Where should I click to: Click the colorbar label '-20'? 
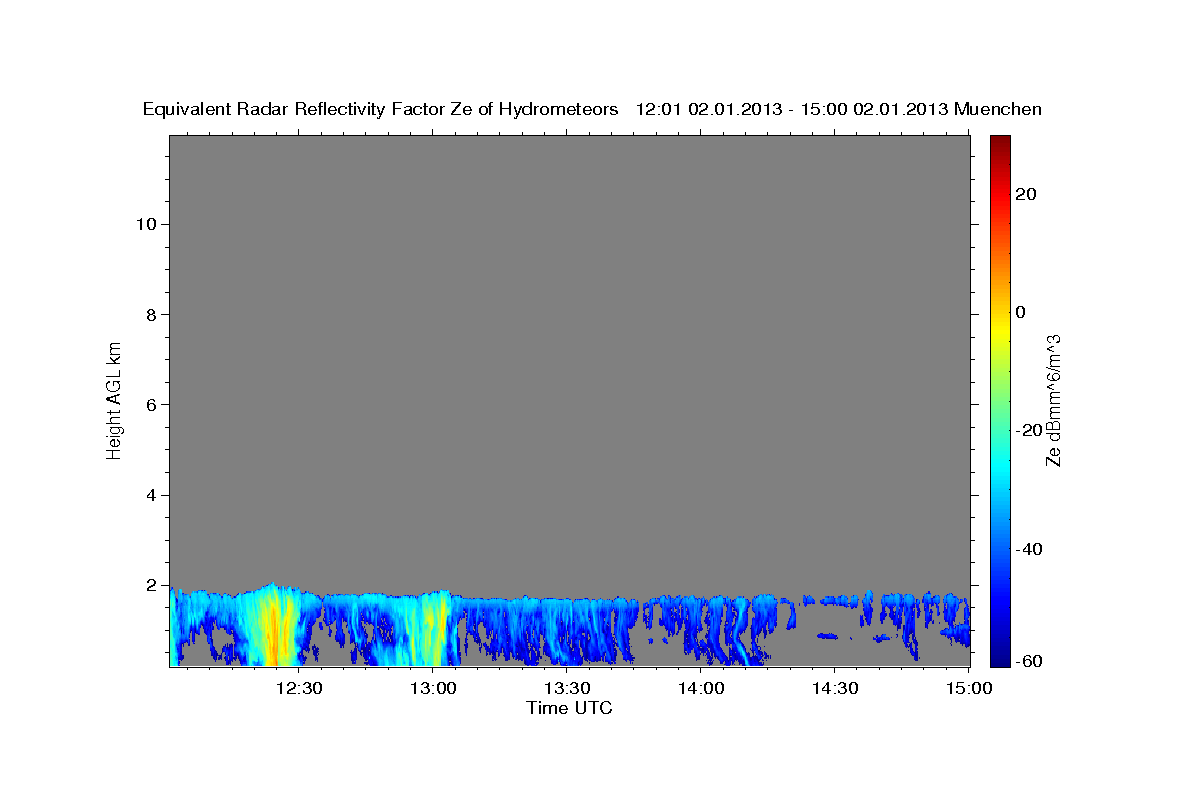pyautogui.click(x=1029, y=430)
